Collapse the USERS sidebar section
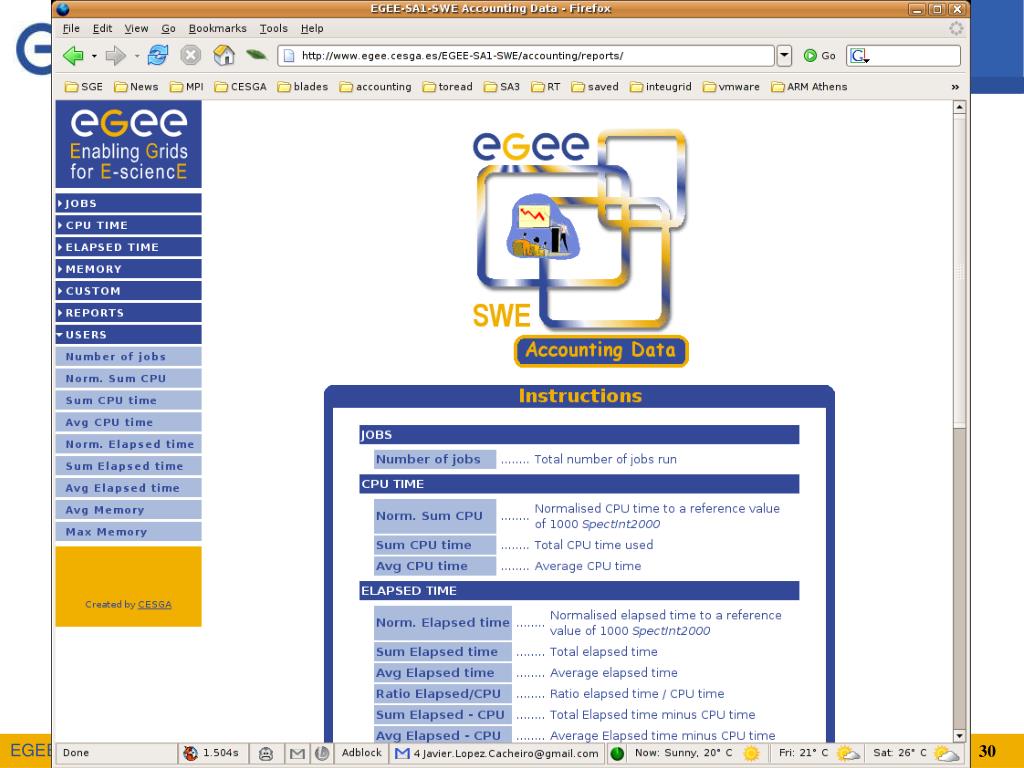 point(129,334)
